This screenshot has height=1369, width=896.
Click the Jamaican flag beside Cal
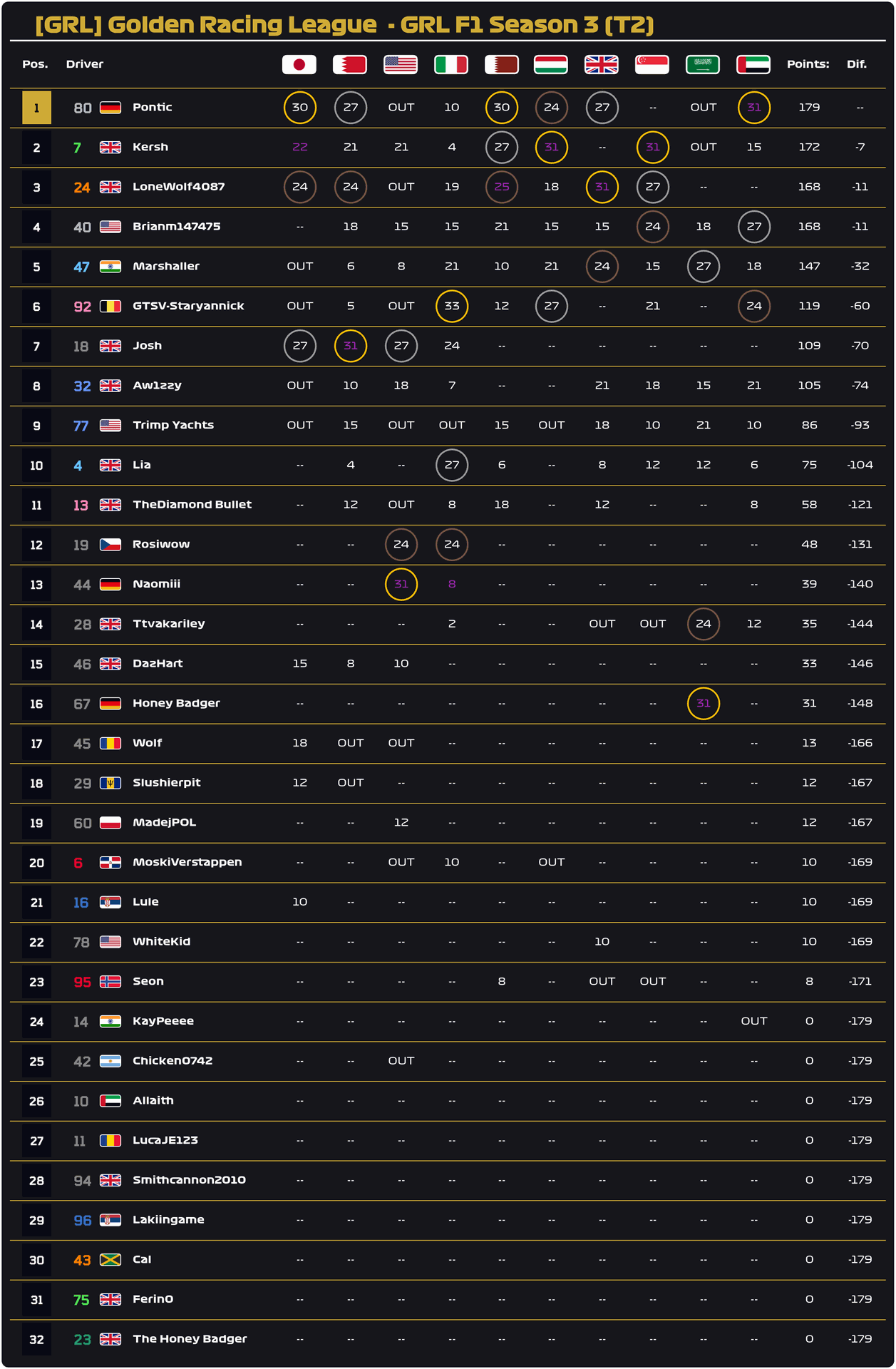click(x=110, y=1260)
